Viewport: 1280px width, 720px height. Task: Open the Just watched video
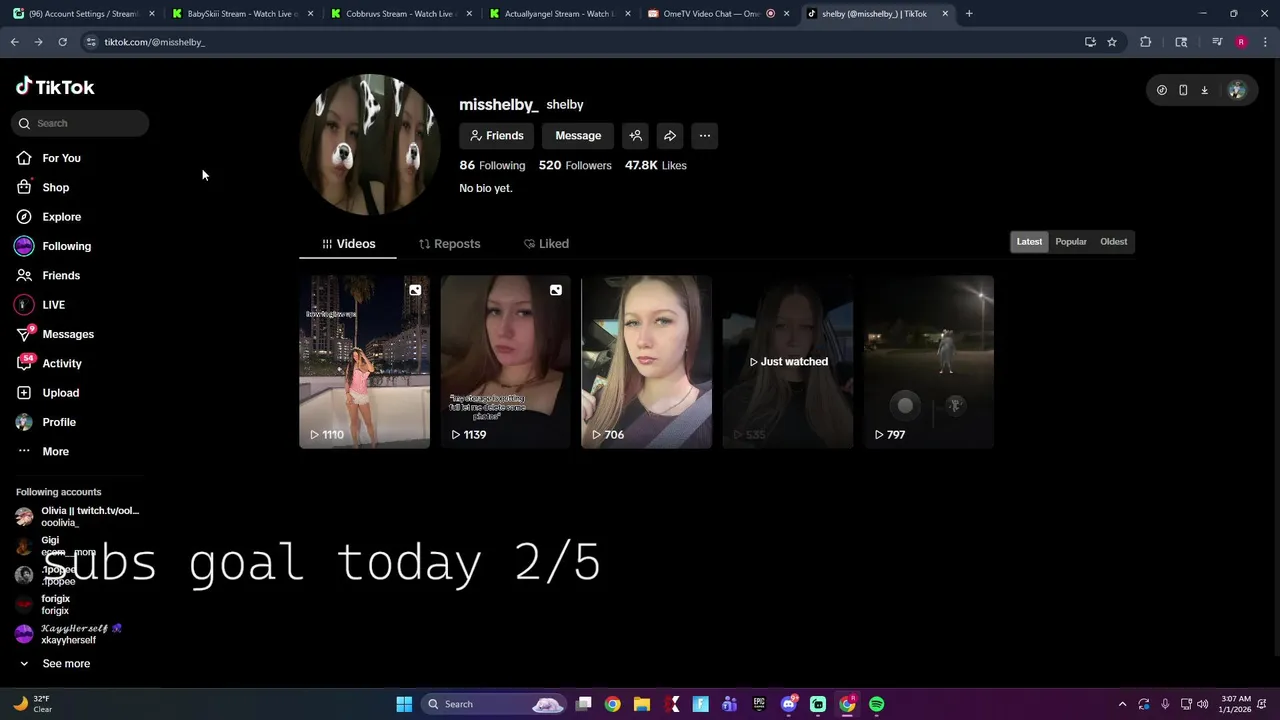pos(788,362)
